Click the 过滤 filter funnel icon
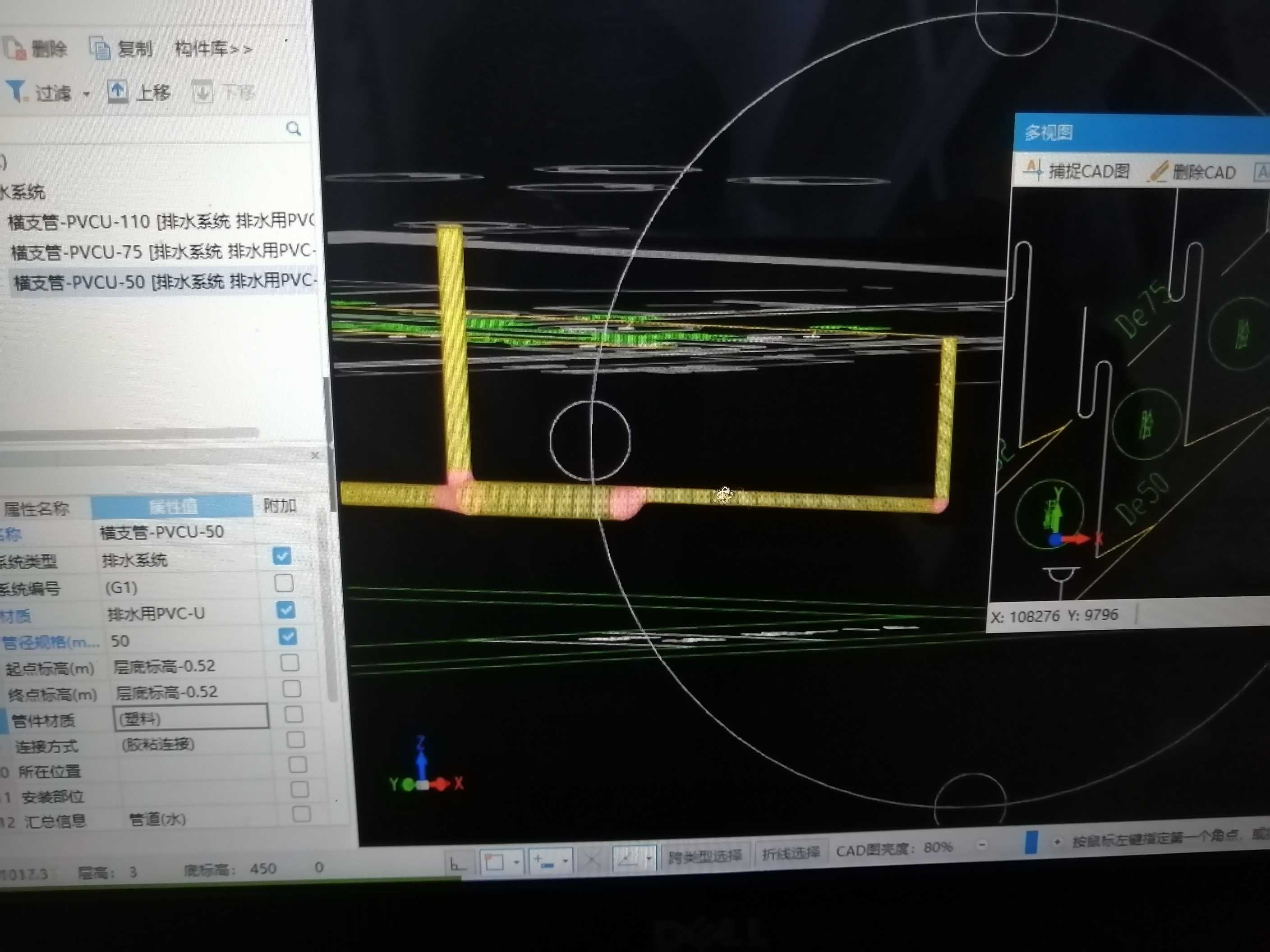Screen dimensions: 1270x952 tap(17, 91)
